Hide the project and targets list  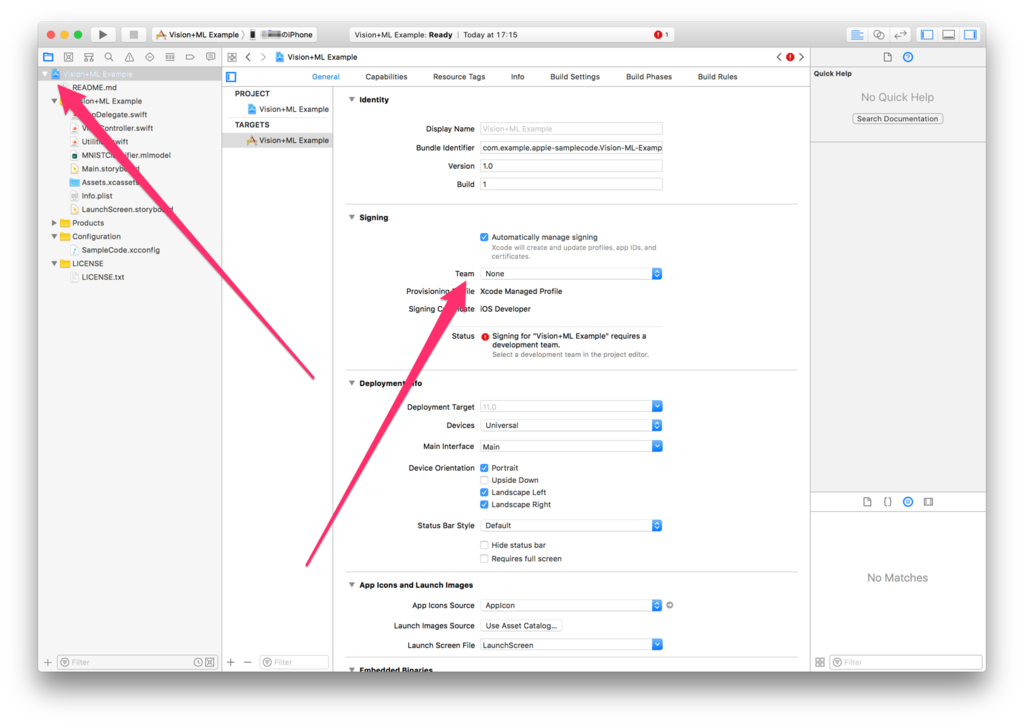[x=231, y=76]
